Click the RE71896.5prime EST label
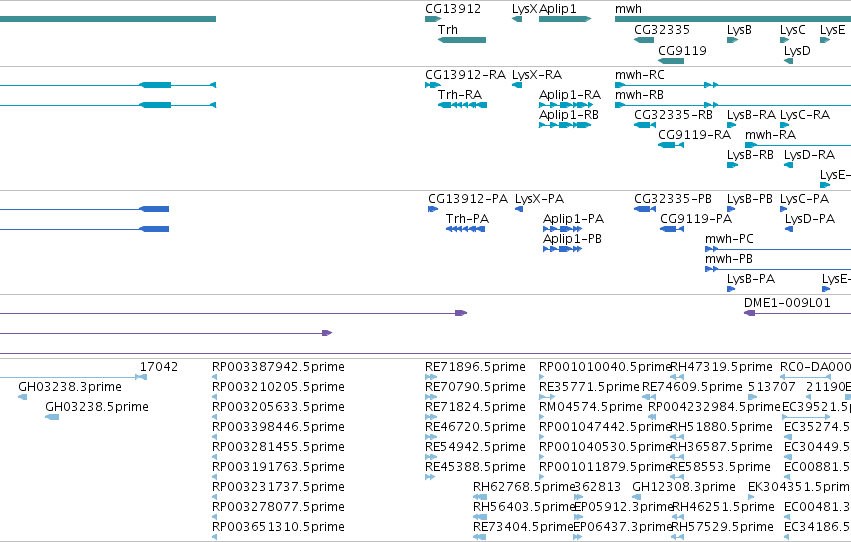The image size is (851, 542). 475,367
